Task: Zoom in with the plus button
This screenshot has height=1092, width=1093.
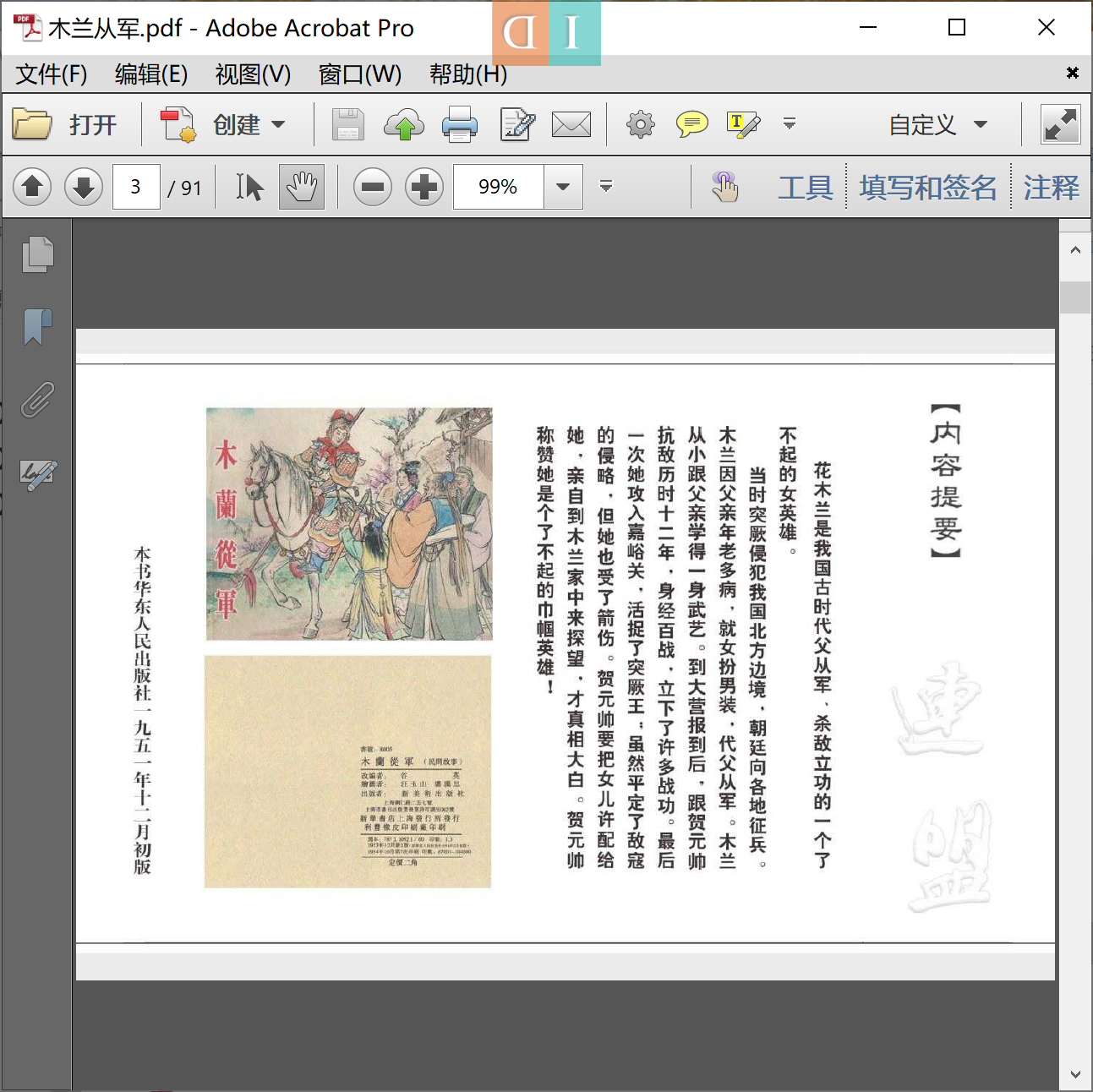Action: pos(424,187)
